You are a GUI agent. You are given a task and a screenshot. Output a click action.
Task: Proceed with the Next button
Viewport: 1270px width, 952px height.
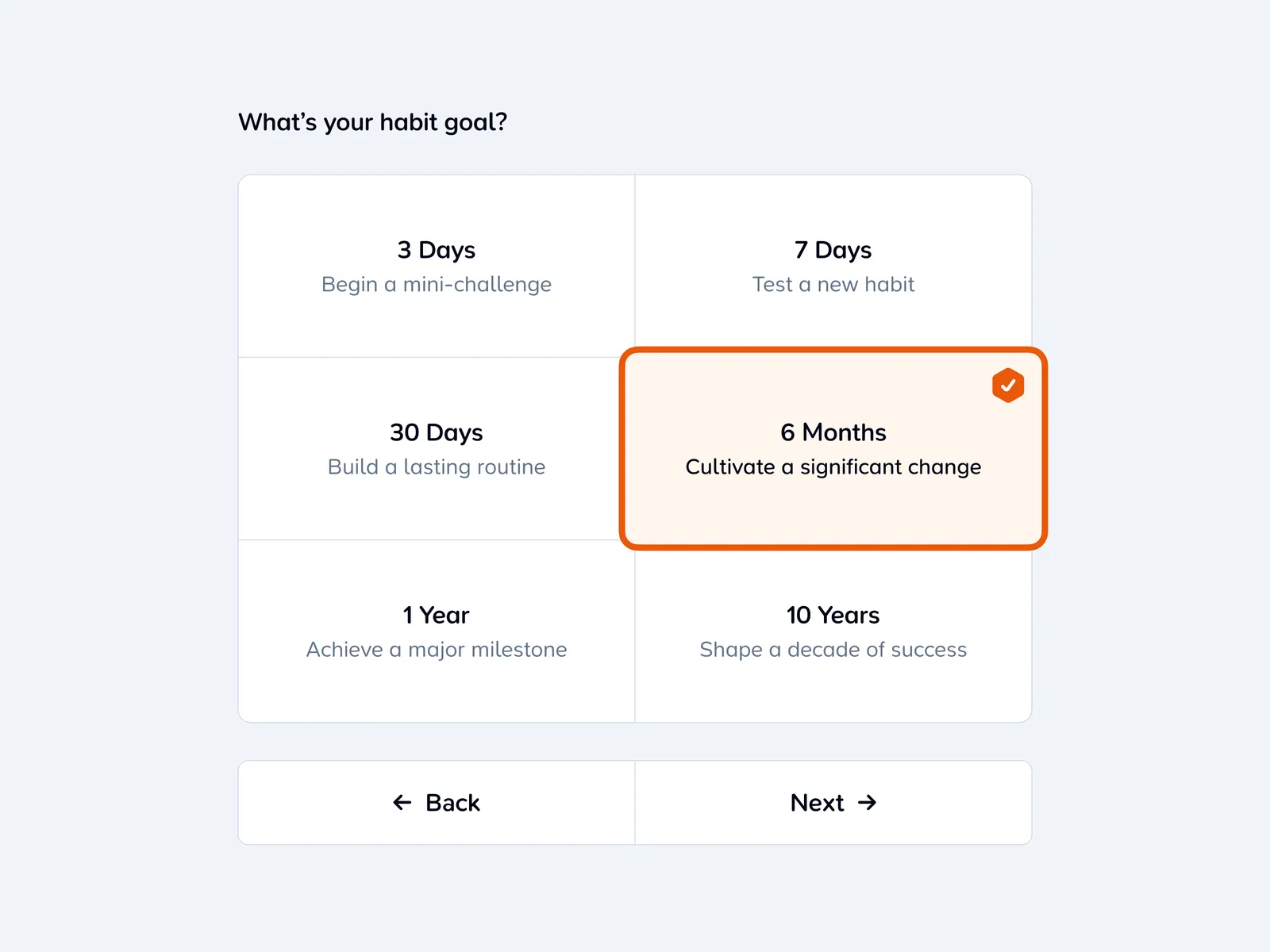[833, 803]
